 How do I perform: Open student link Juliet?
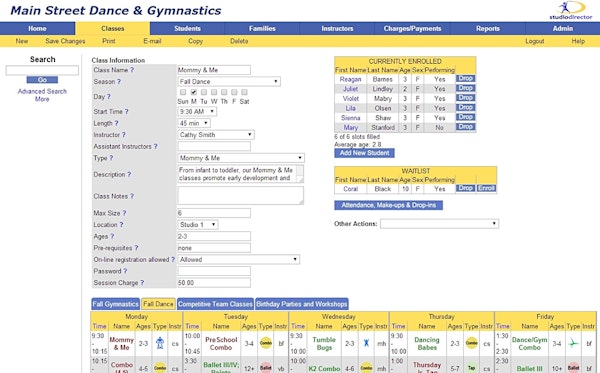point(350,89)
